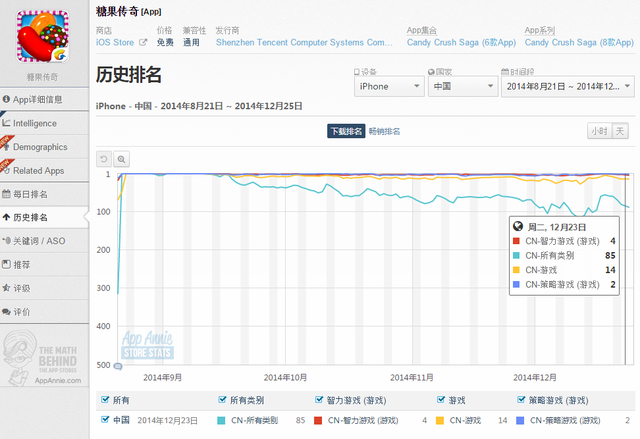
Task: Click the iOS Store link
Action: coord(115,42)
